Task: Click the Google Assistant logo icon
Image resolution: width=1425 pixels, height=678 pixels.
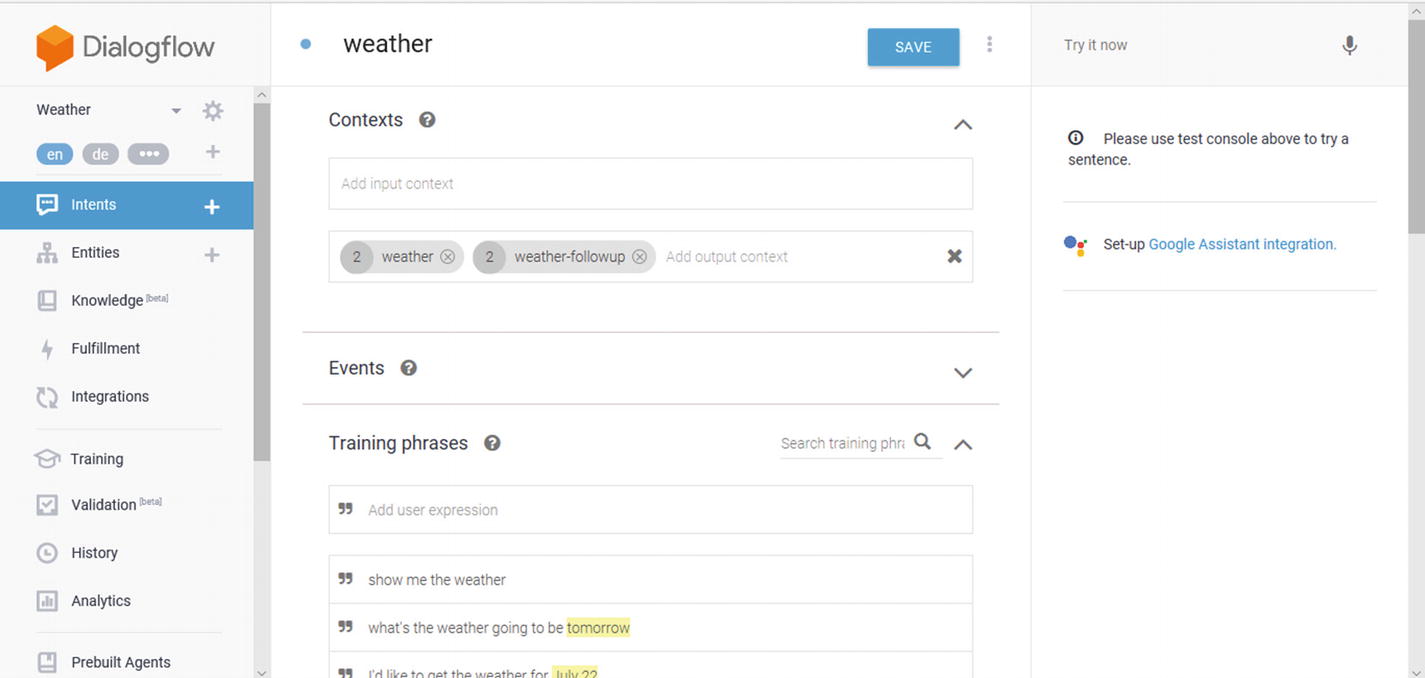Action: [1075, 245]
